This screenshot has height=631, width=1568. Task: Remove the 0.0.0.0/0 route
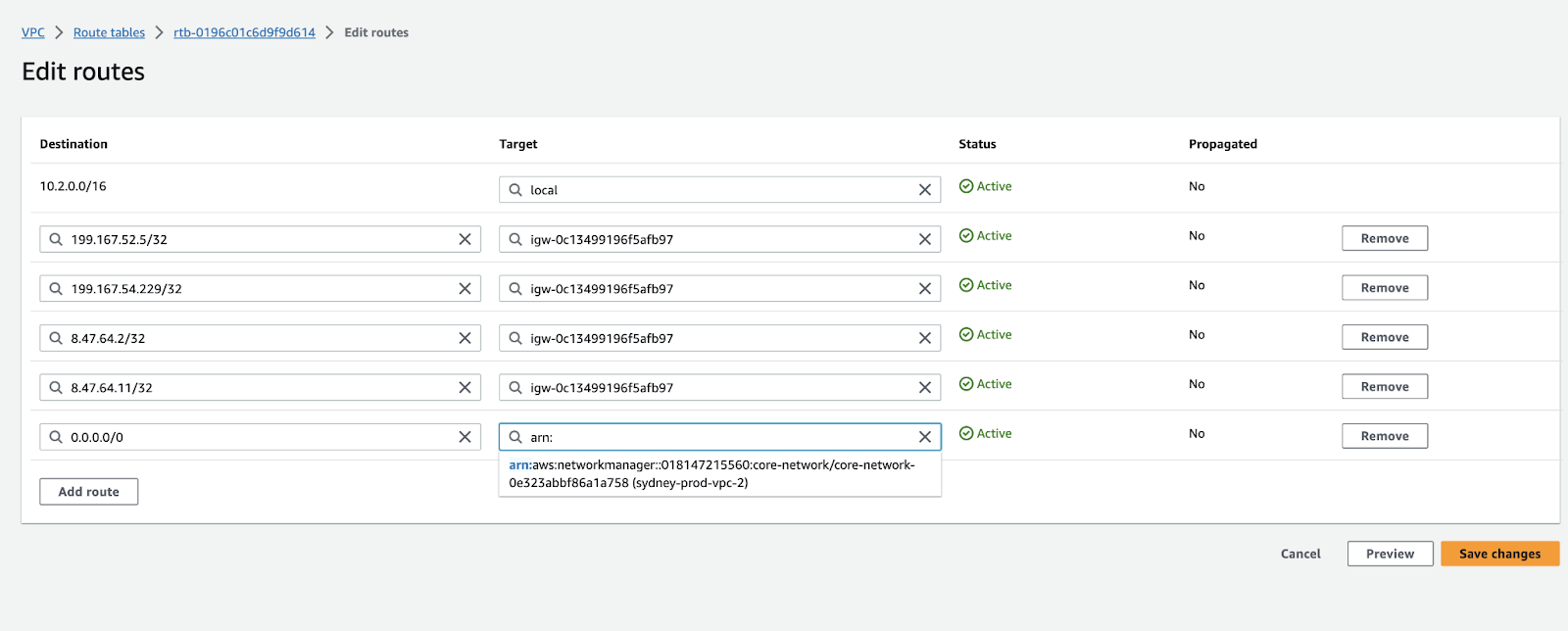pyautogui.click(x=1384, y=436)
